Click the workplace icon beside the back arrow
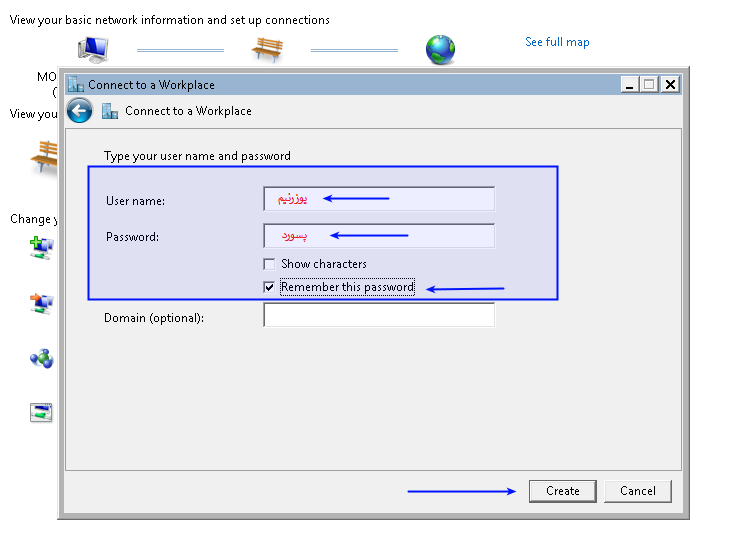 [110, 111]
